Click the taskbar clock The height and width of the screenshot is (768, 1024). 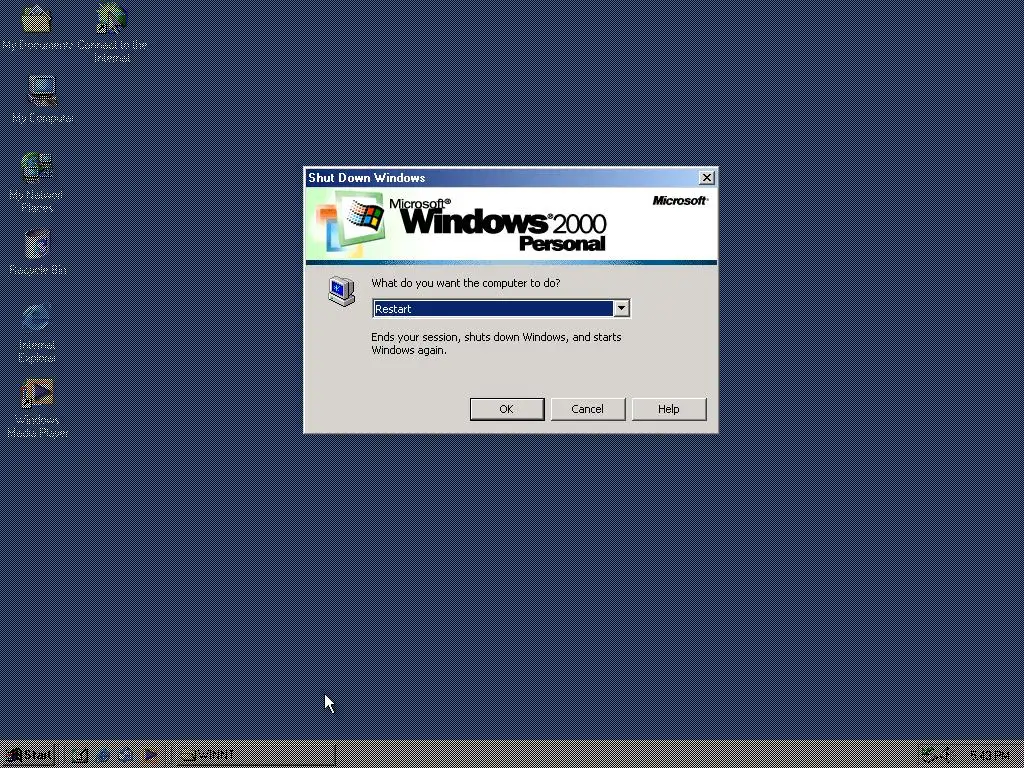(x=989, y=756)
